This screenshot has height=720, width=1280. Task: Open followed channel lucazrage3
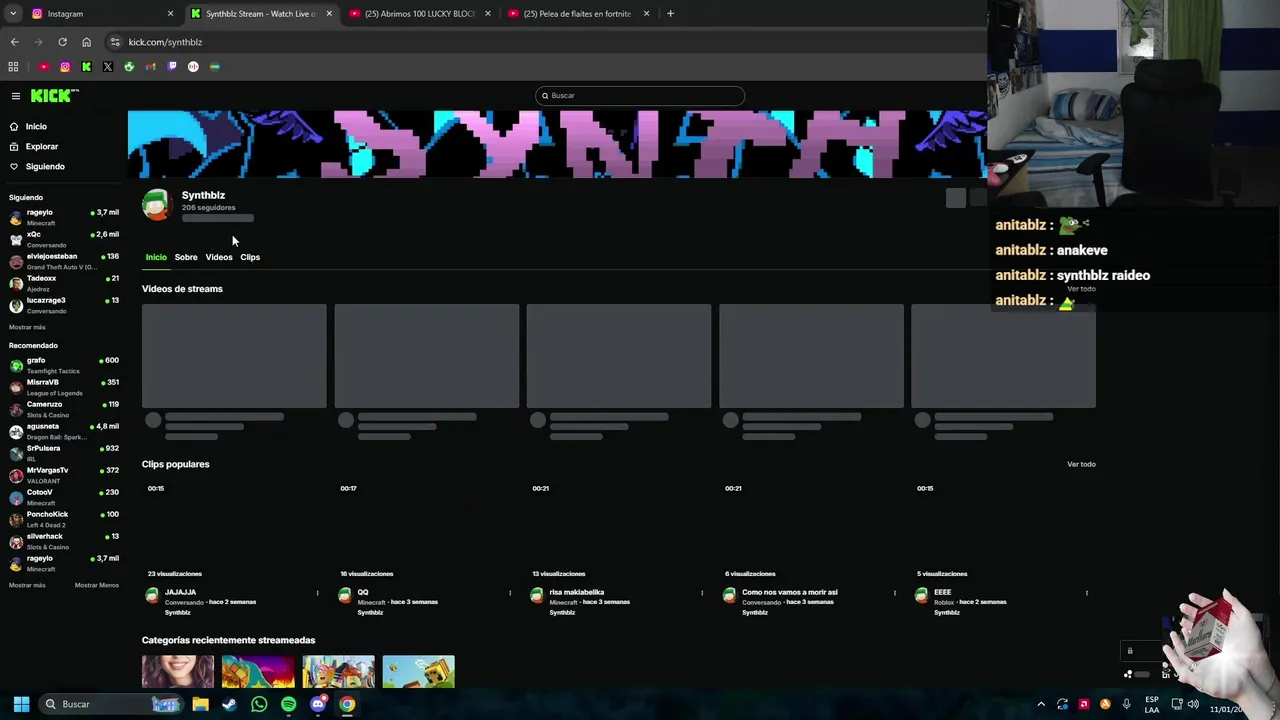coord(64,305)
